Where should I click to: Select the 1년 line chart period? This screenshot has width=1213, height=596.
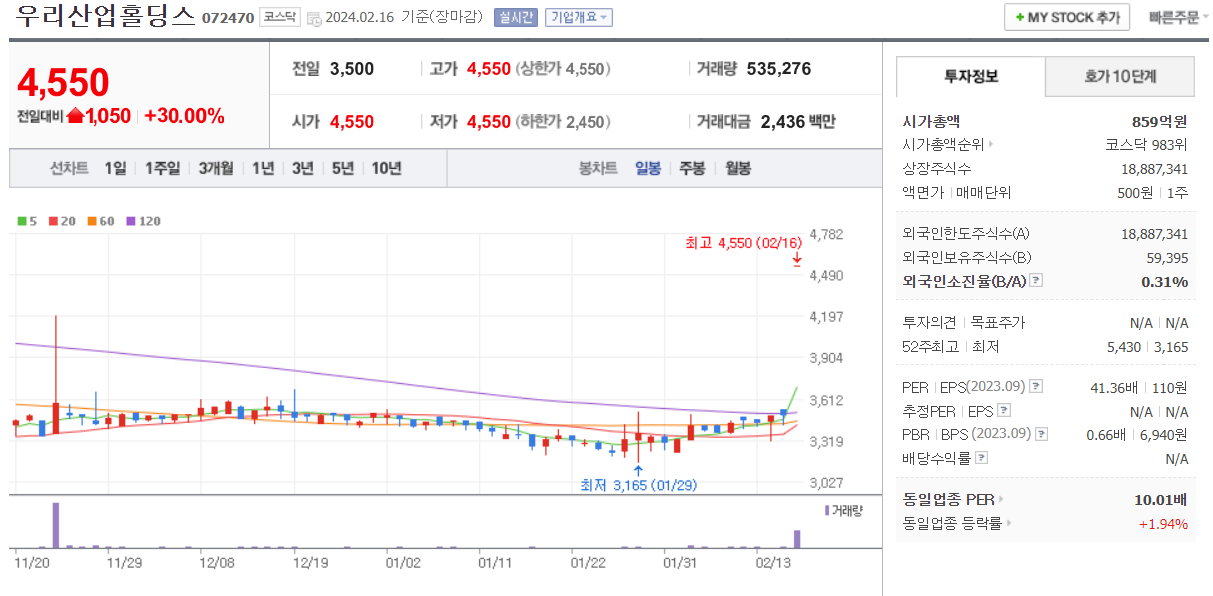click(x=263, y=168)
